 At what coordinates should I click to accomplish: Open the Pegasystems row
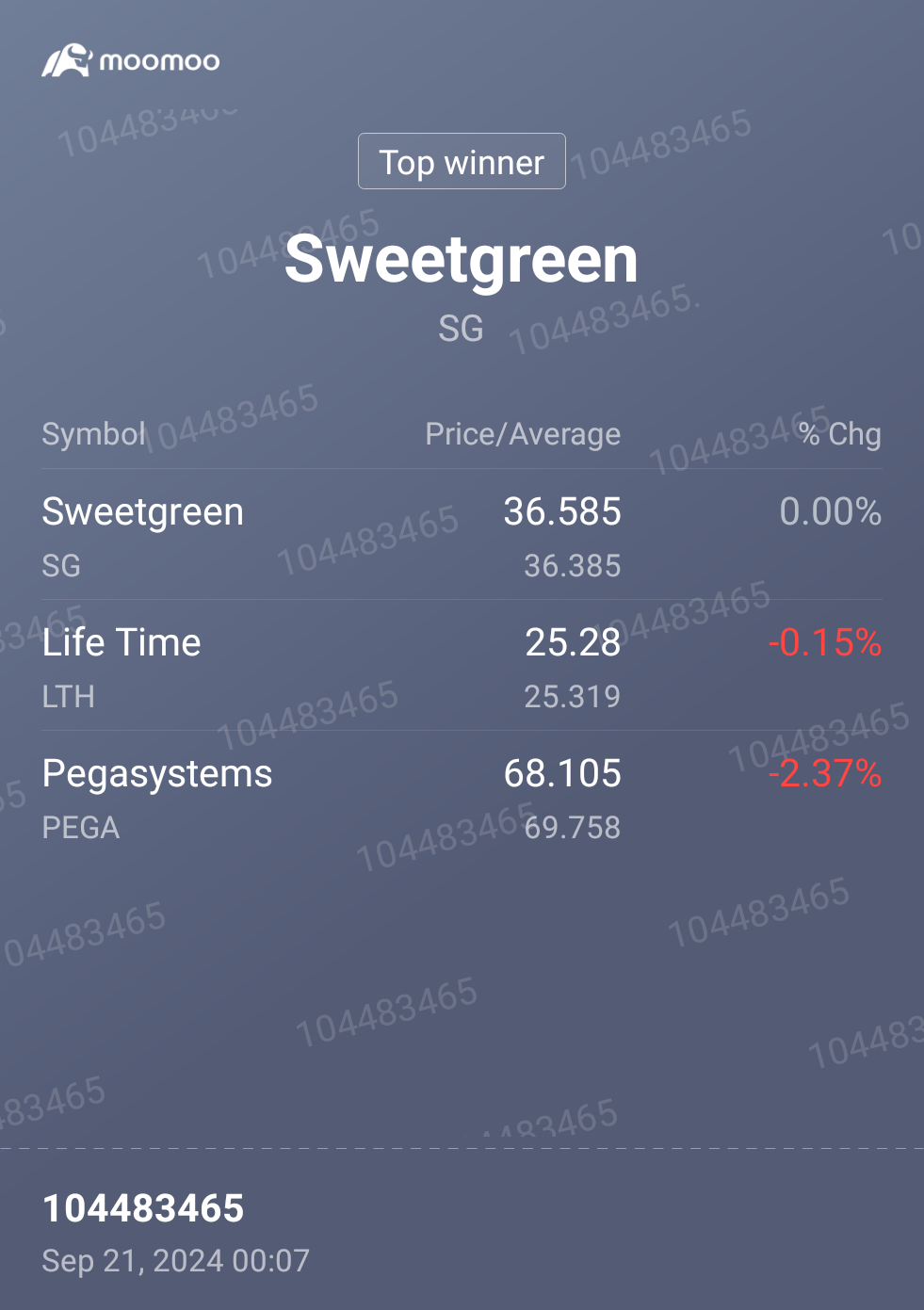tap(462, 797)
